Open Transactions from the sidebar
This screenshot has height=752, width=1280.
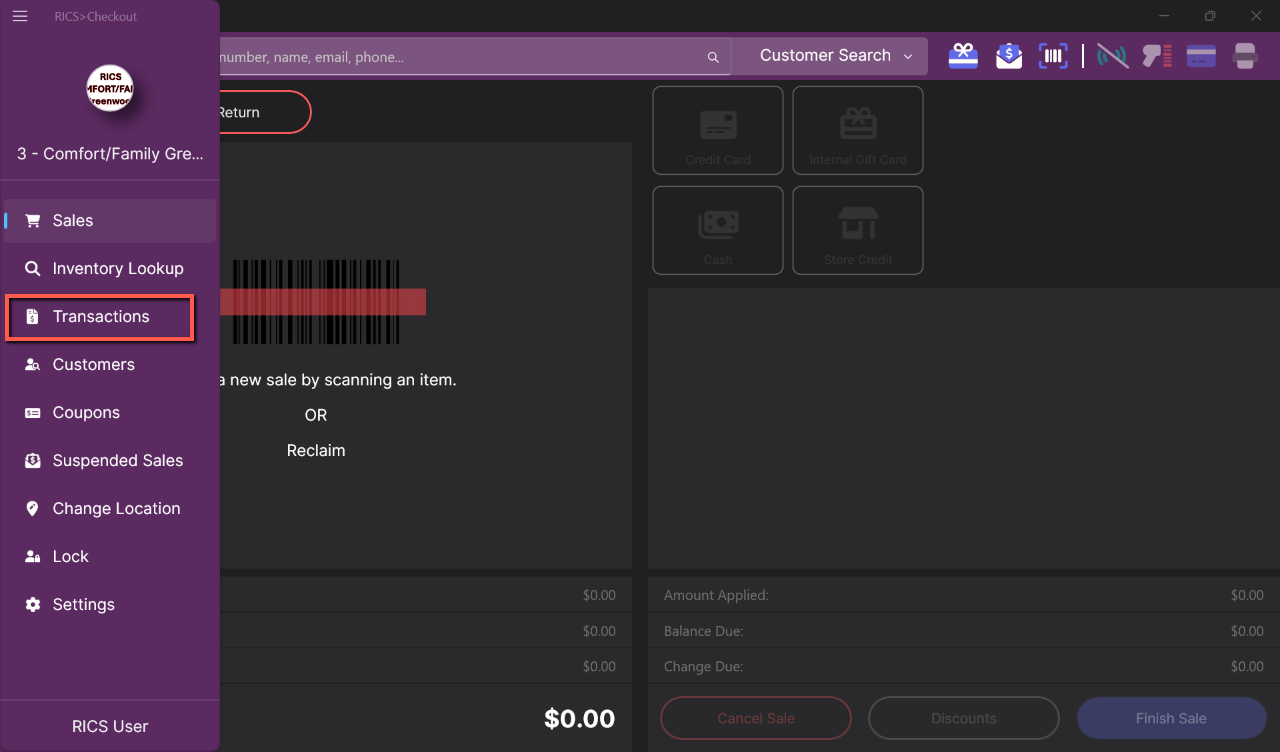(x=100, y=317)
